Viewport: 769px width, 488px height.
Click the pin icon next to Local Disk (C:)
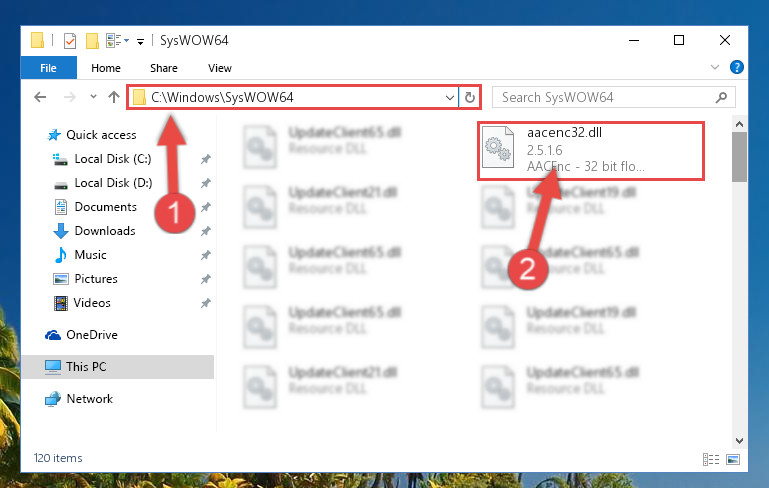click(x=205, y=159)
